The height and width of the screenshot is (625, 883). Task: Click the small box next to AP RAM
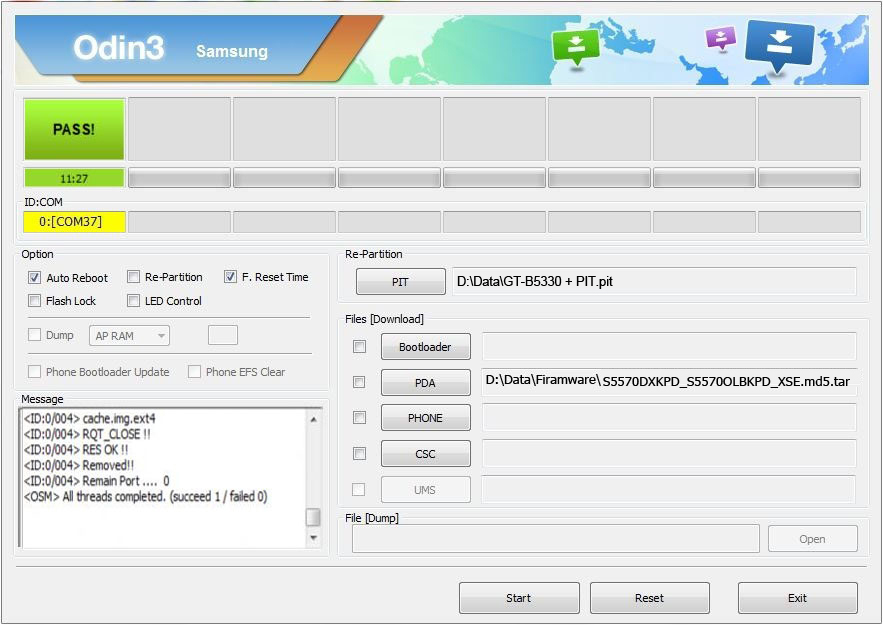[x=223, y=335]
